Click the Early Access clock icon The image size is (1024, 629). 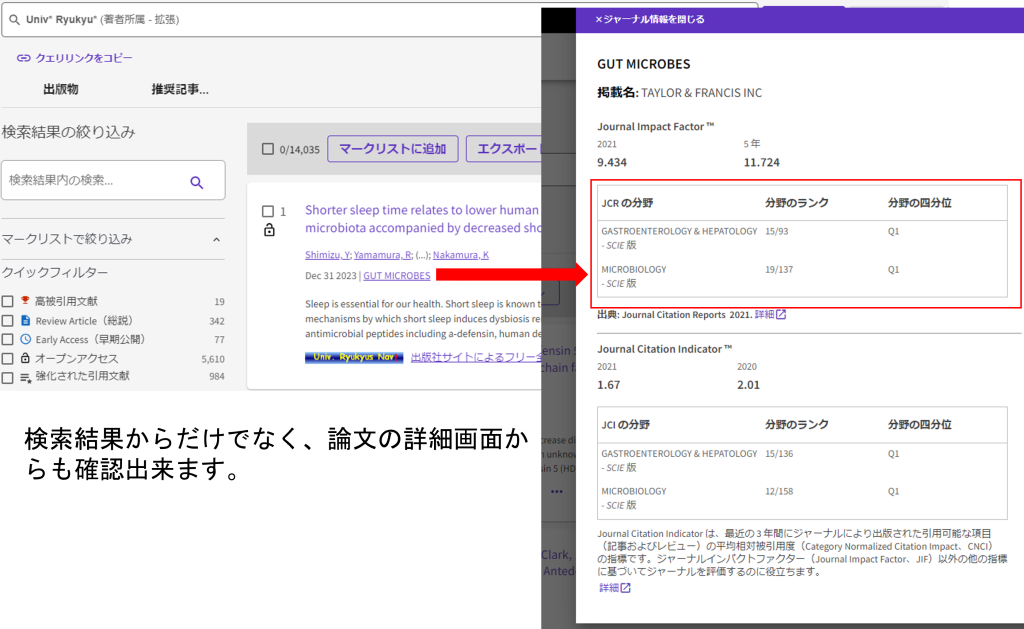click(x=25, y=339)
